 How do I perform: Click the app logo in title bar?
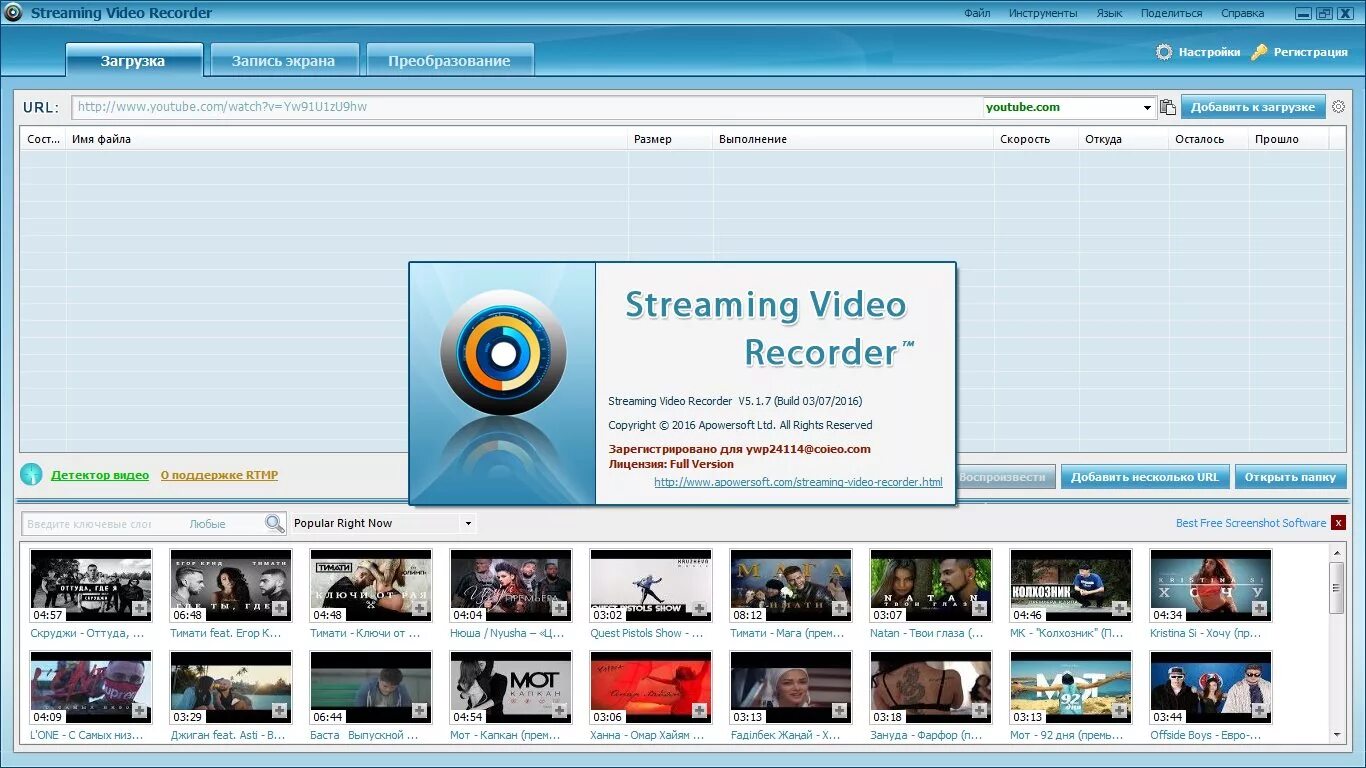13,13
